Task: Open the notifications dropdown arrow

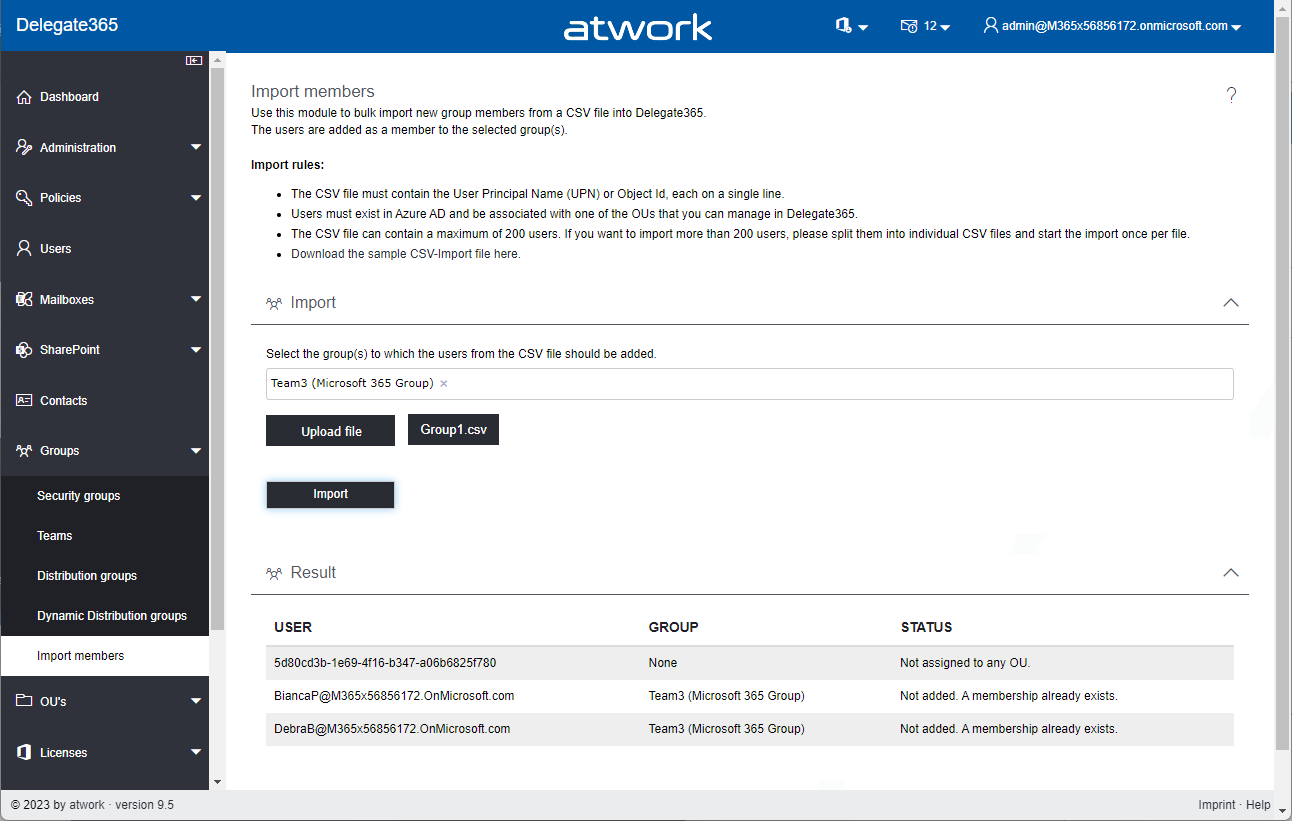Action: point(945,27)
